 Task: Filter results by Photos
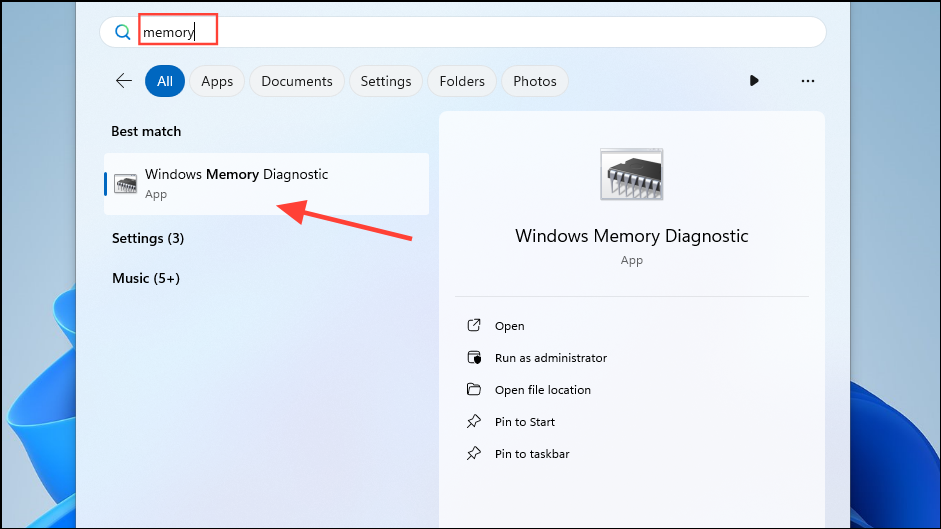tap(535, 81)
